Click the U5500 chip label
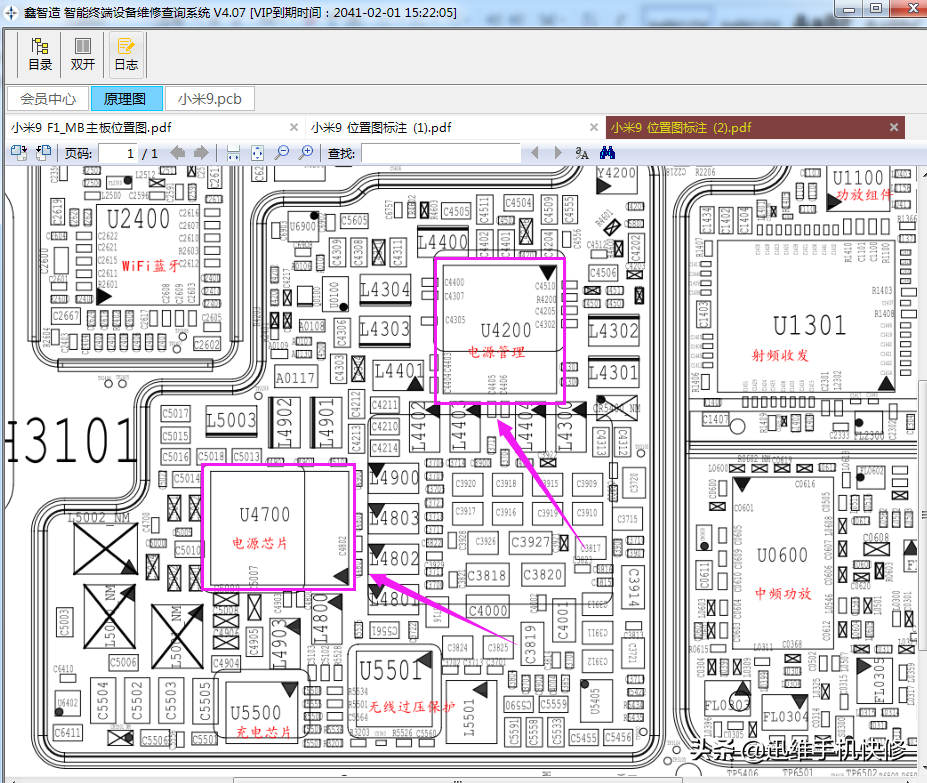 coord(255,713)
